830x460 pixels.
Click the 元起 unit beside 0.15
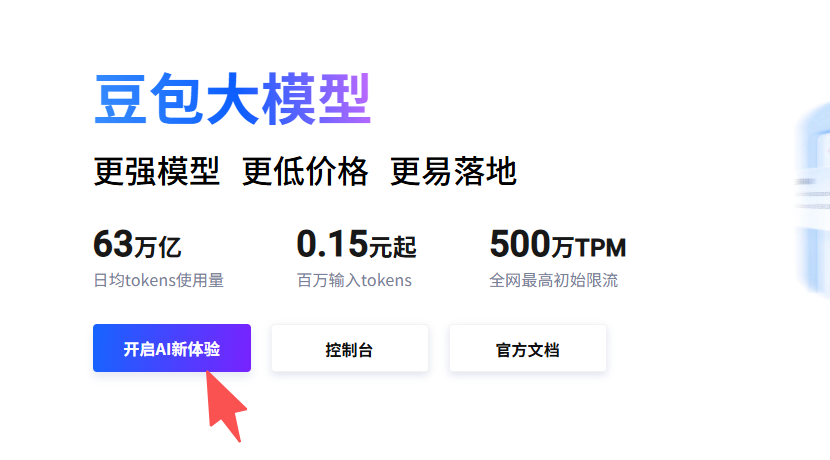pos(393,247)
